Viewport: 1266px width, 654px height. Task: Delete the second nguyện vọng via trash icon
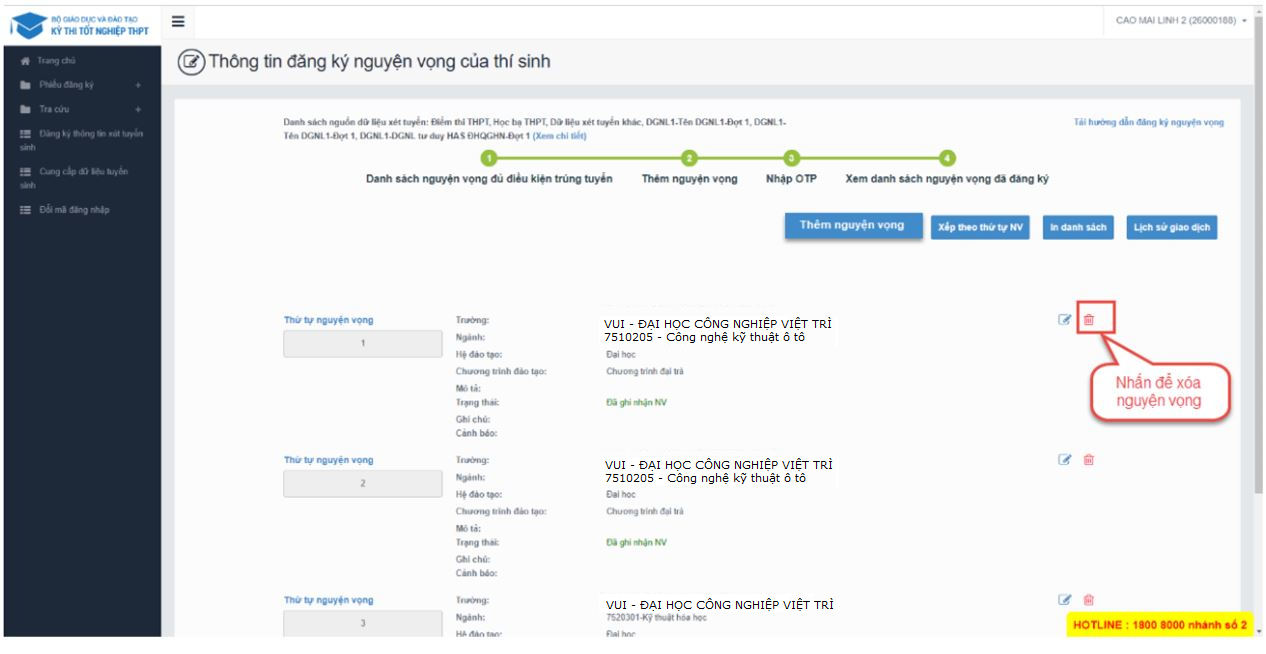click(x=1089, y=460)
